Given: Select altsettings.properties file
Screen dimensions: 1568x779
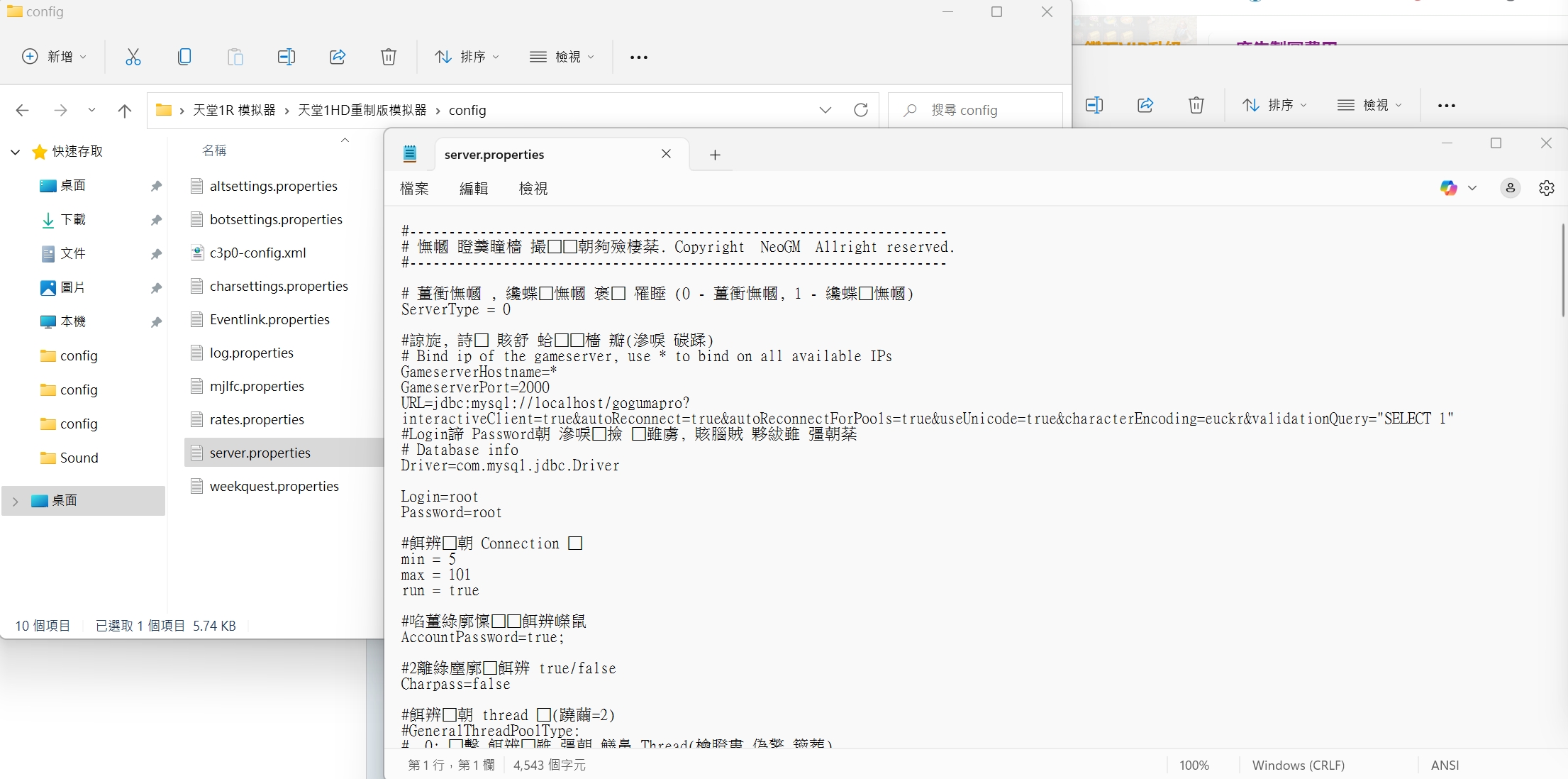Looking at the screenshot, I should click(x=274, y=186).
